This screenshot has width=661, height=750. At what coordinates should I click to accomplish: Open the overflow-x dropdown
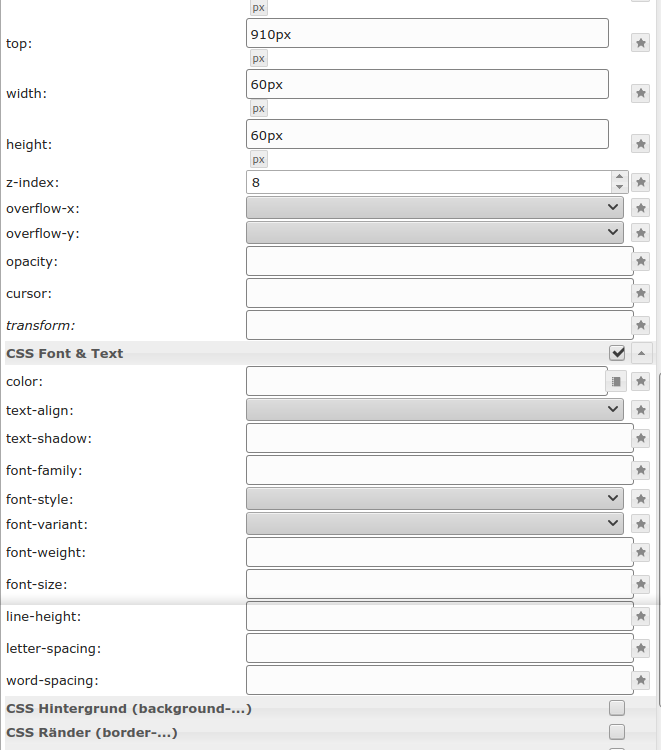(x=434, y=207)
